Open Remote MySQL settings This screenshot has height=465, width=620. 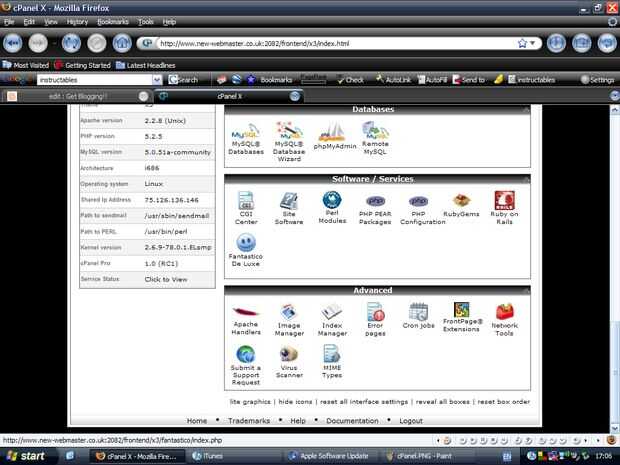(375, 138)
